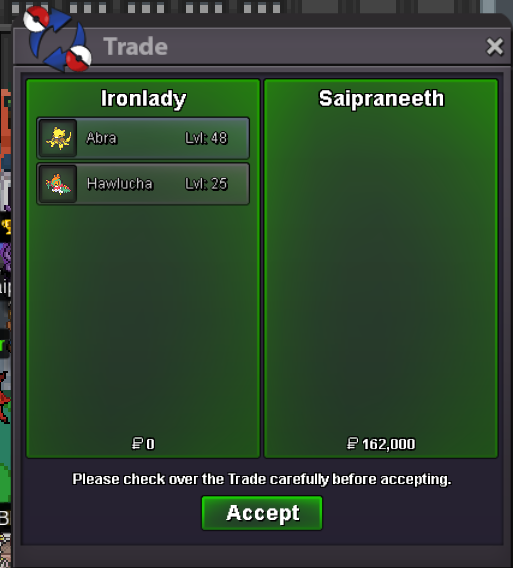
Task: Click Ironlady's 0 money offer
Action: [143, 444]
